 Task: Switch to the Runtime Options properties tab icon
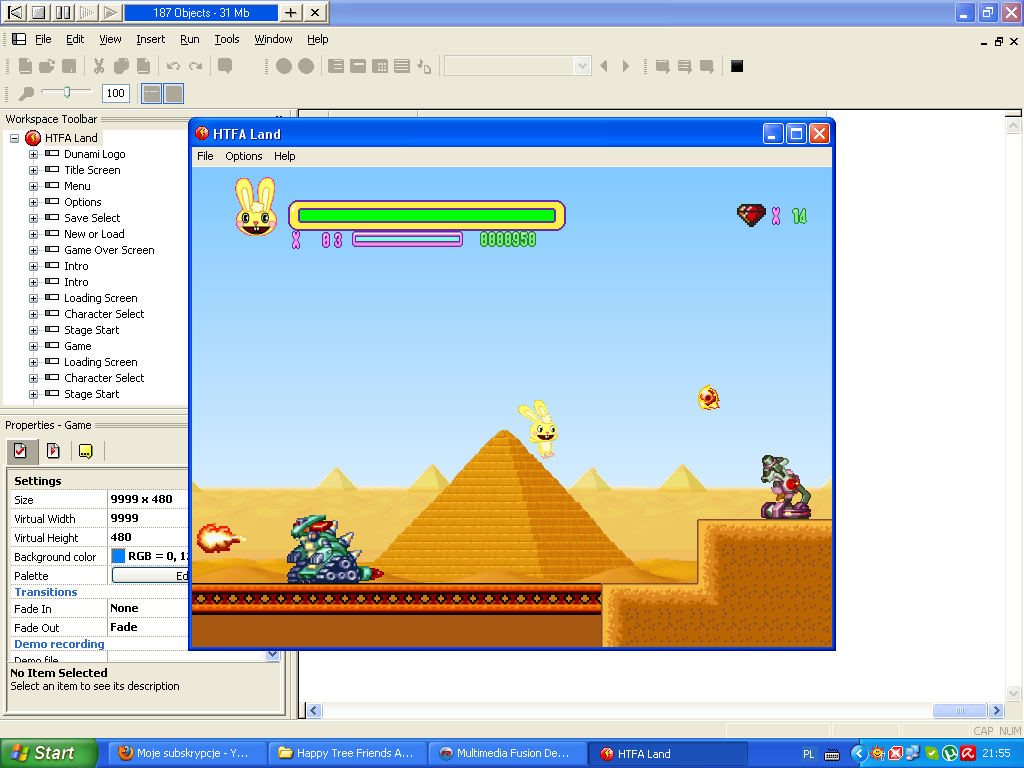pyautogui.click(x=54, y=451)
